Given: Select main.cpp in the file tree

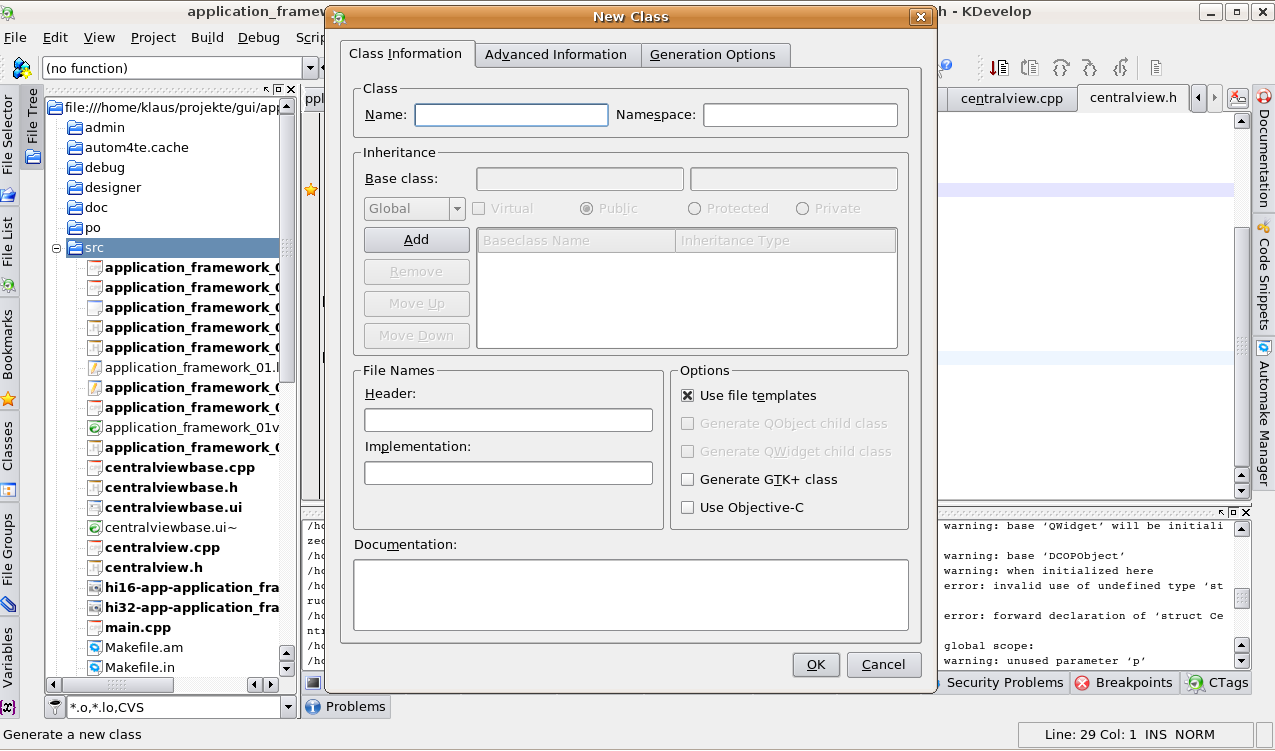Looking at the screenshot, I should coord(138,628).
